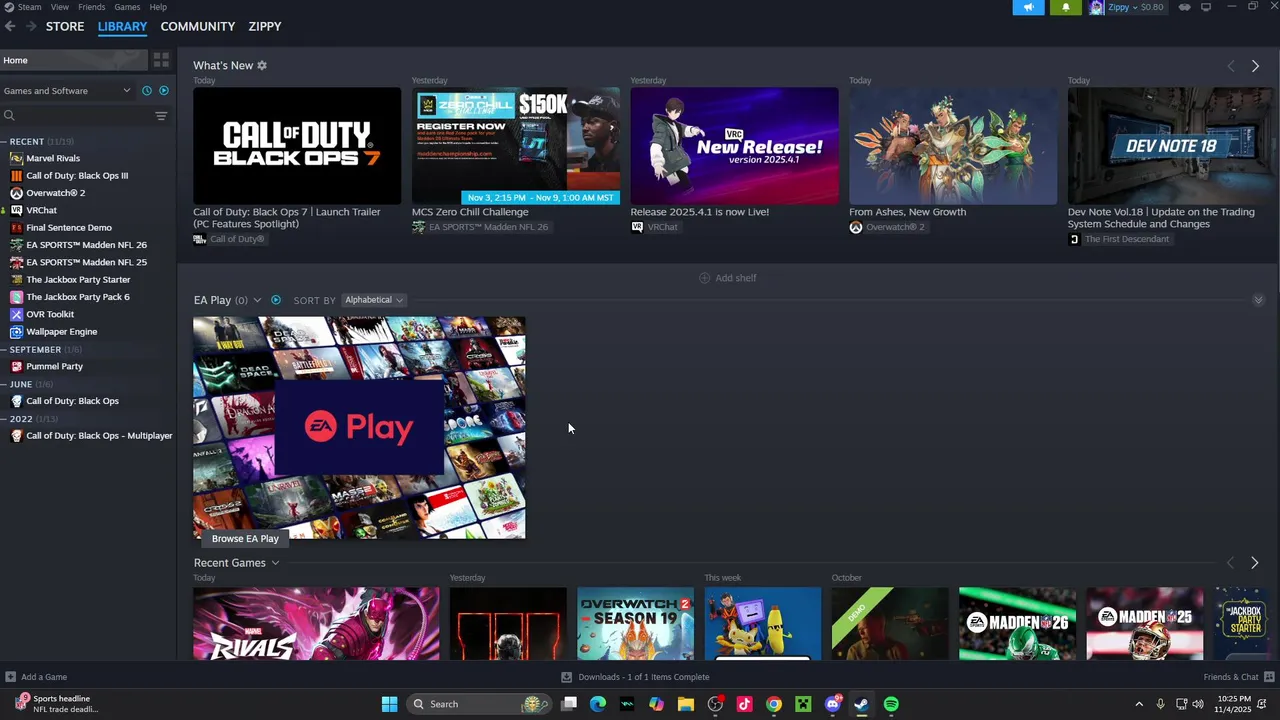This screenshot has height=720, width=1280.
Task: Switch to the COMMUNITY tab
Action: (x=198, y=26)
